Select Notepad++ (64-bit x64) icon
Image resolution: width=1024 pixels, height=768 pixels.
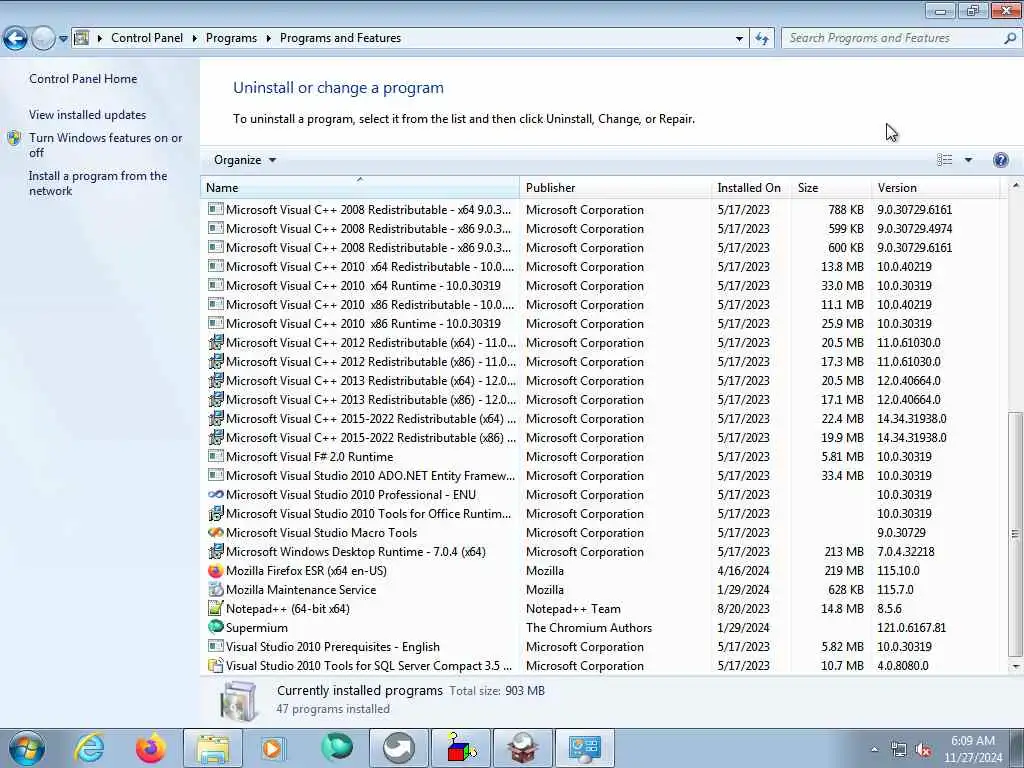(216, 608)
